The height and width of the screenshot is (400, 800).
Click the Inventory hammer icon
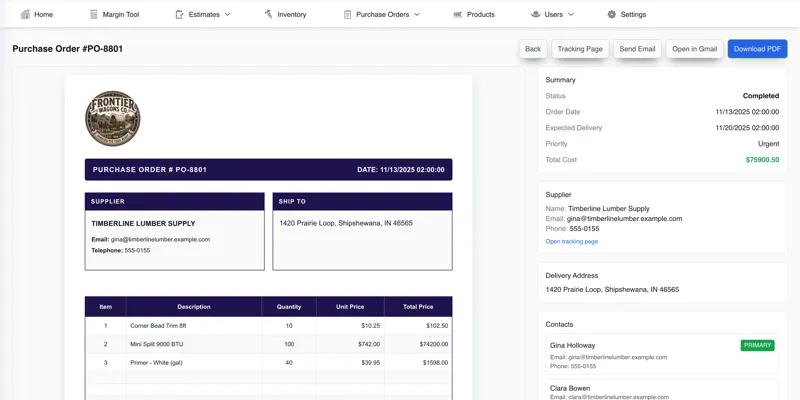coord(268,14)
